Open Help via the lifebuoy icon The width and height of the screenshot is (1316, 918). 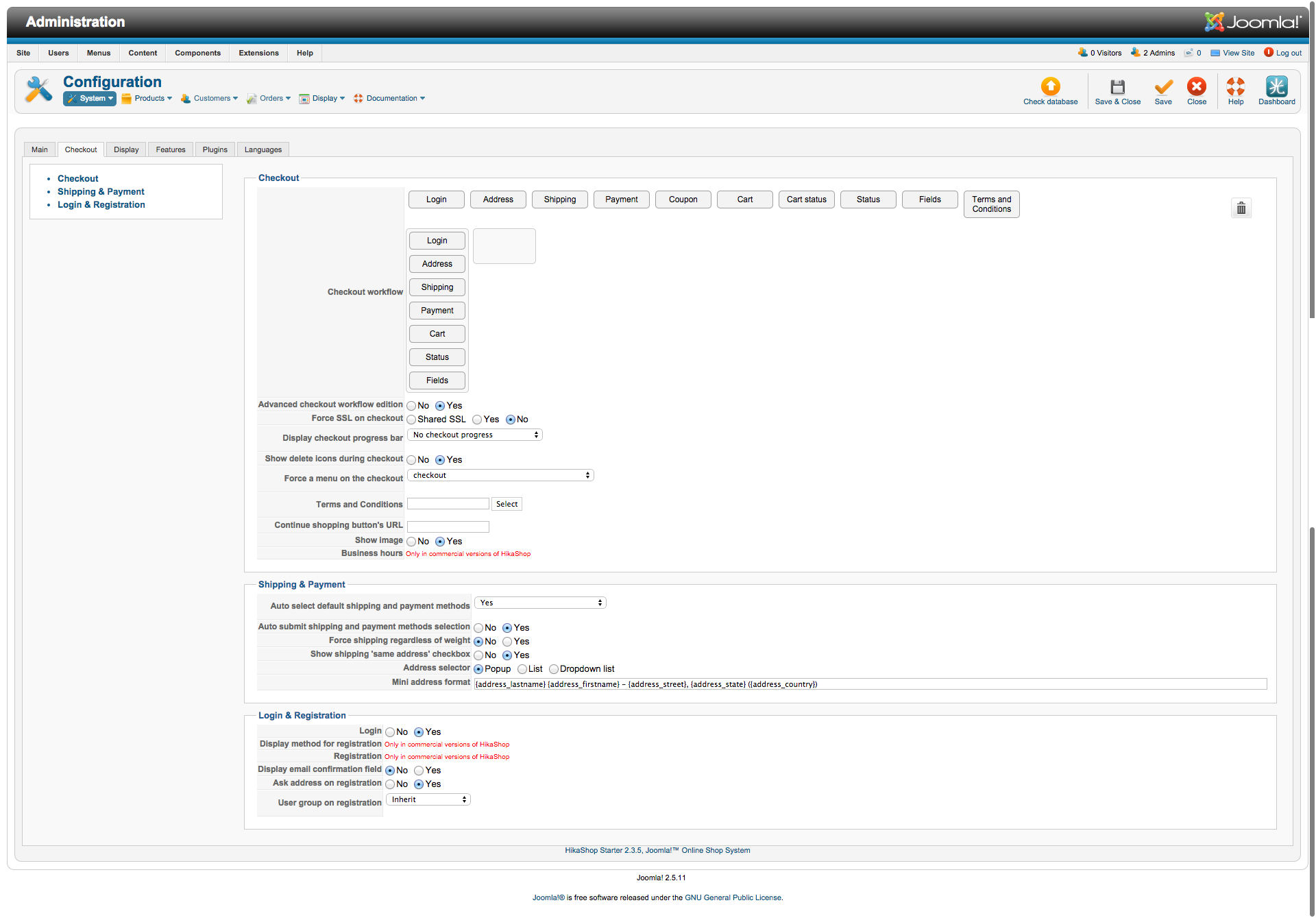point(1235,87)
